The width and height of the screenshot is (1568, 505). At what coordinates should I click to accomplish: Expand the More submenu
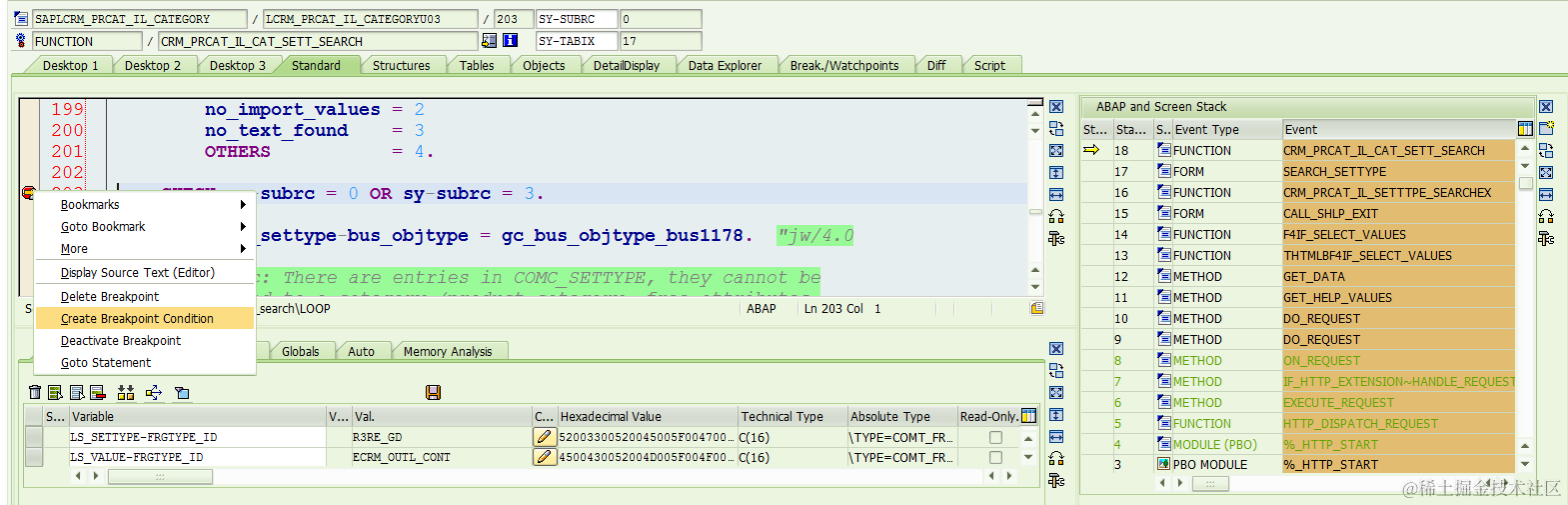click(x=146, y=249)
